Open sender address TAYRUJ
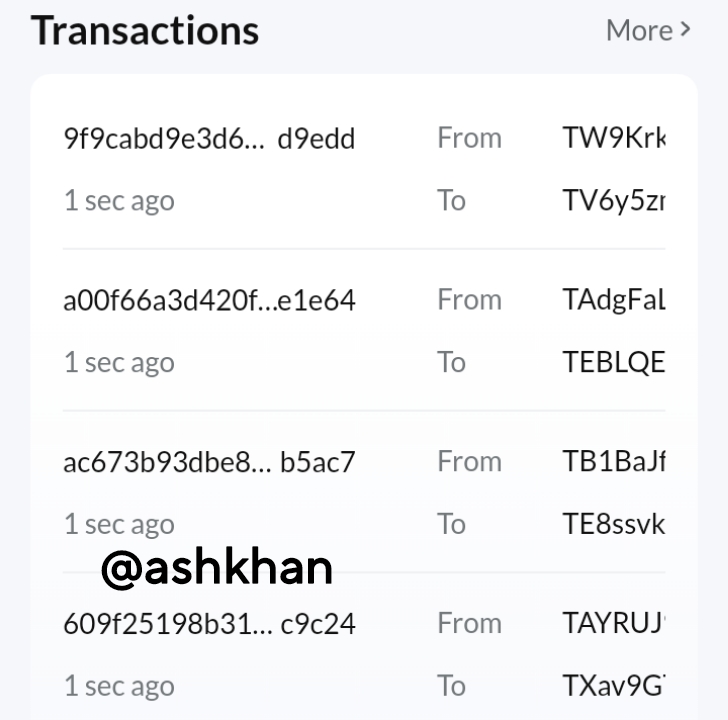This screenshot has height=720, width=728. pos(614,623)
